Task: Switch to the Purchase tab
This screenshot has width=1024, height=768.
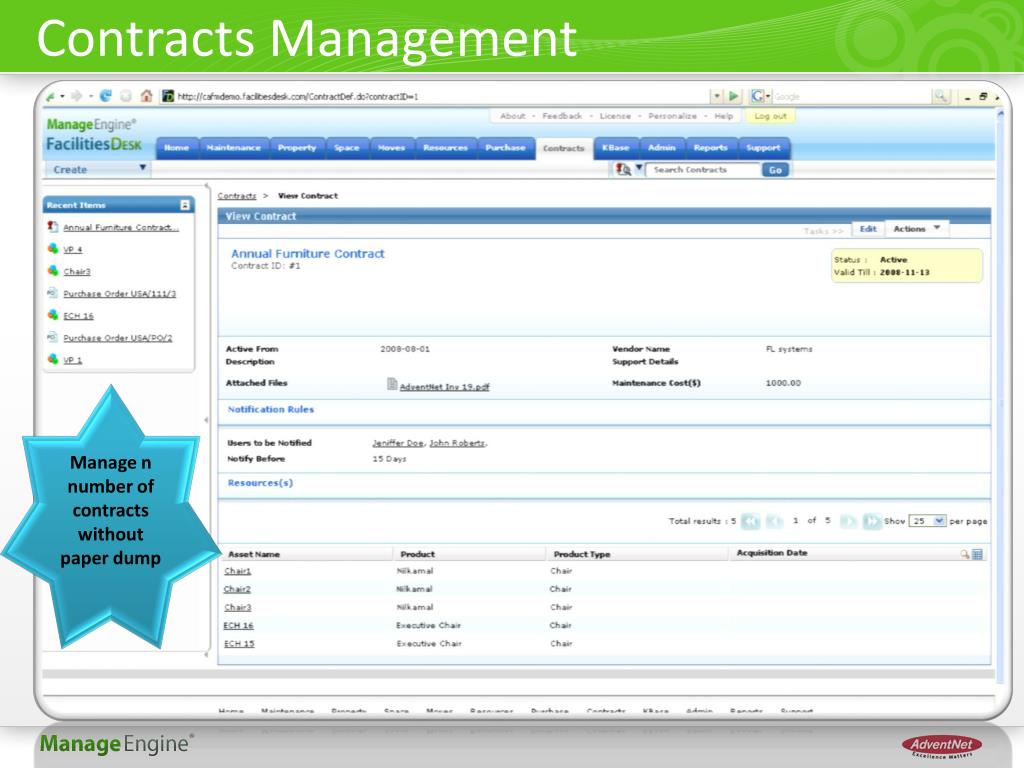Action: pyautogui.click(x=505, y=148)
